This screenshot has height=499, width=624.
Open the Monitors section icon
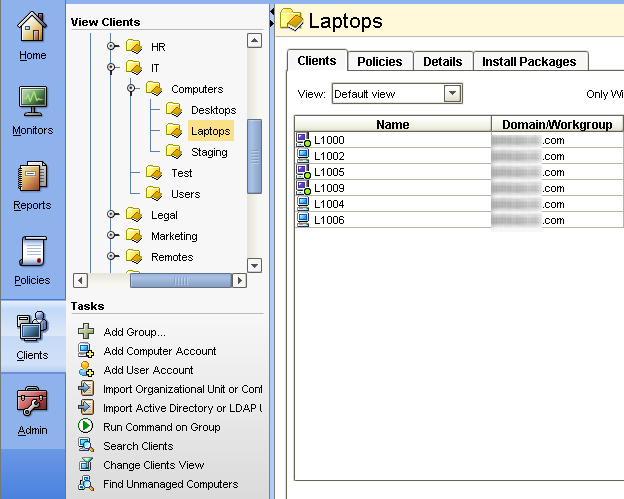33,101
